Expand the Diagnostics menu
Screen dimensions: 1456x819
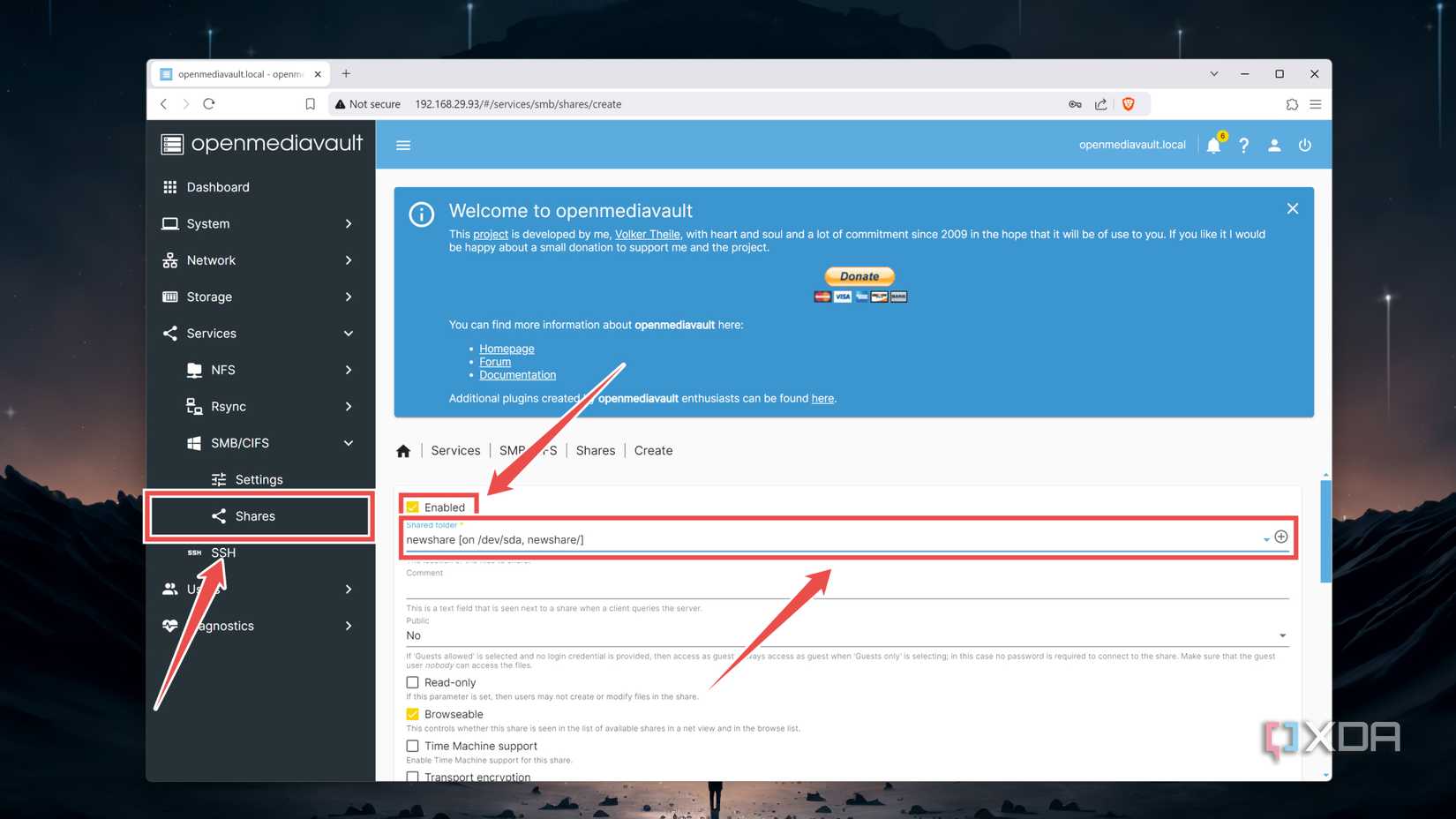[x=260, y=626]
